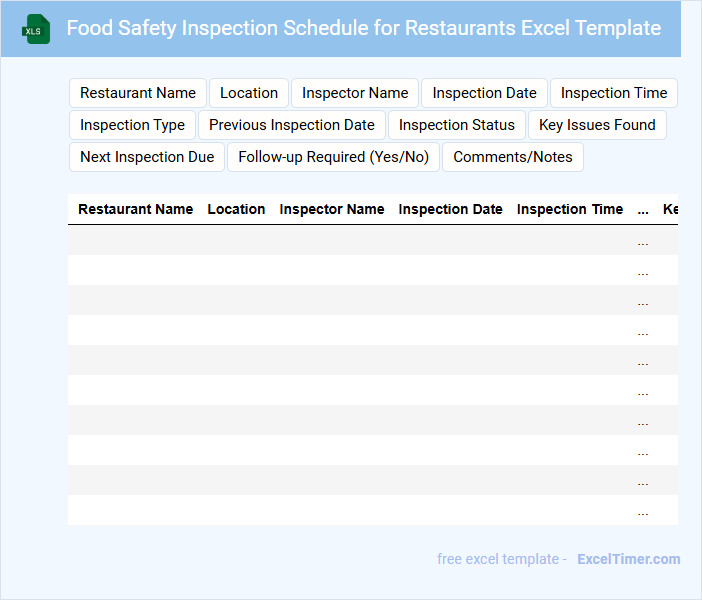This screenshot has width=702, height=600.
Task: Select the Restaurant Name tag
Action: [x=138, y=93]
